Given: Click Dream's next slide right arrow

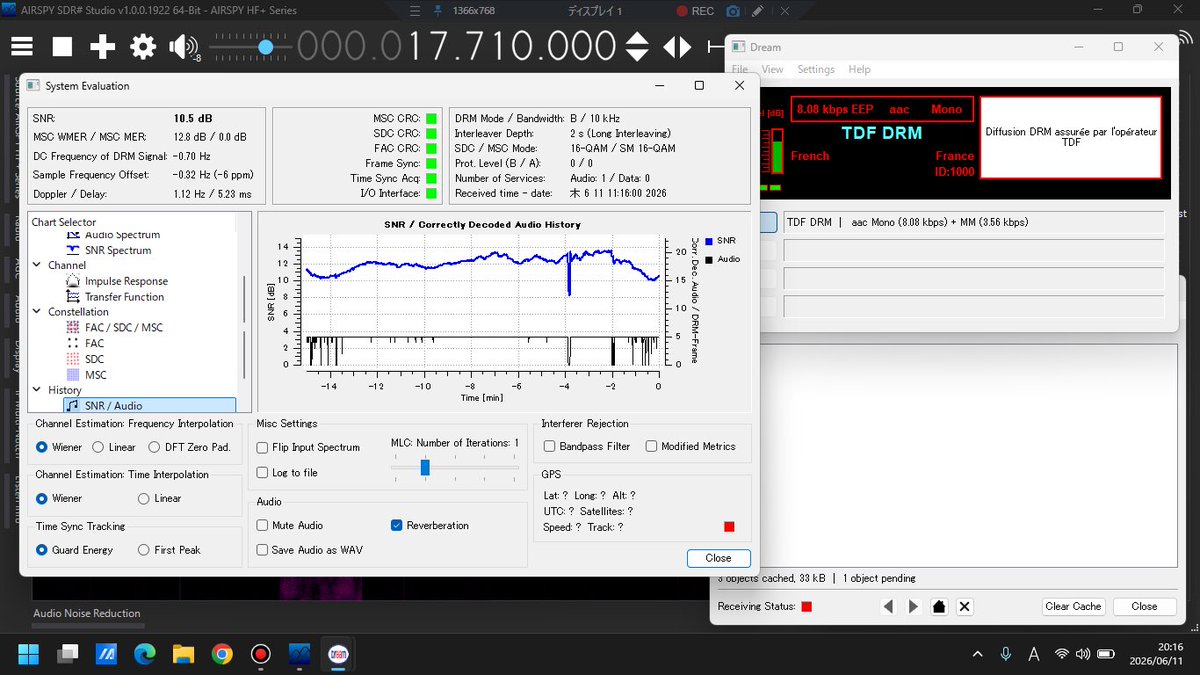Looking at the screenshot, I should [913, 606].
